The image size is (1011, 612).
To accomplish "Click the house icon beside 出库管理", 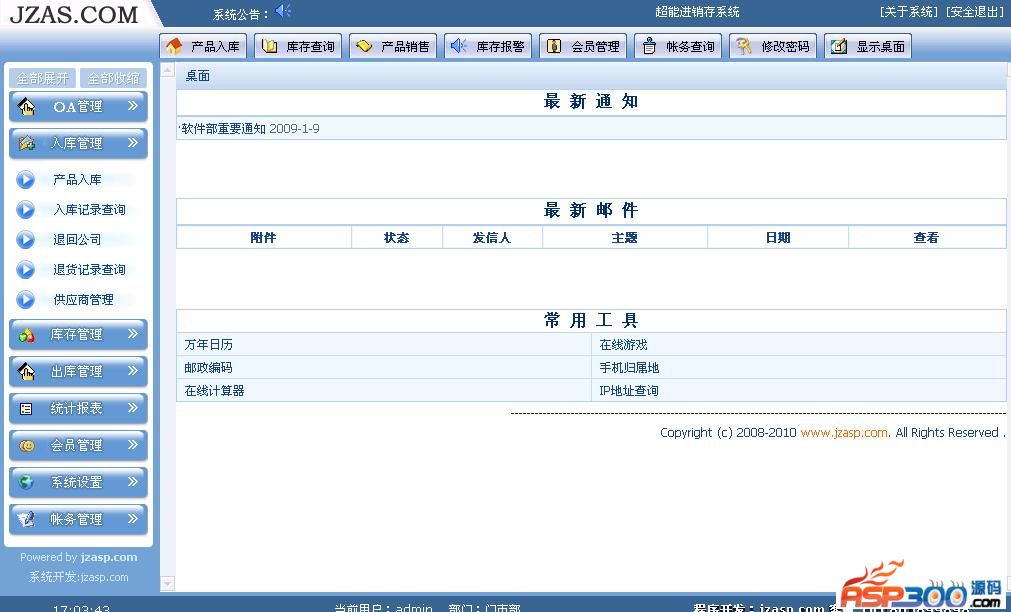I will tap(26, 371).
